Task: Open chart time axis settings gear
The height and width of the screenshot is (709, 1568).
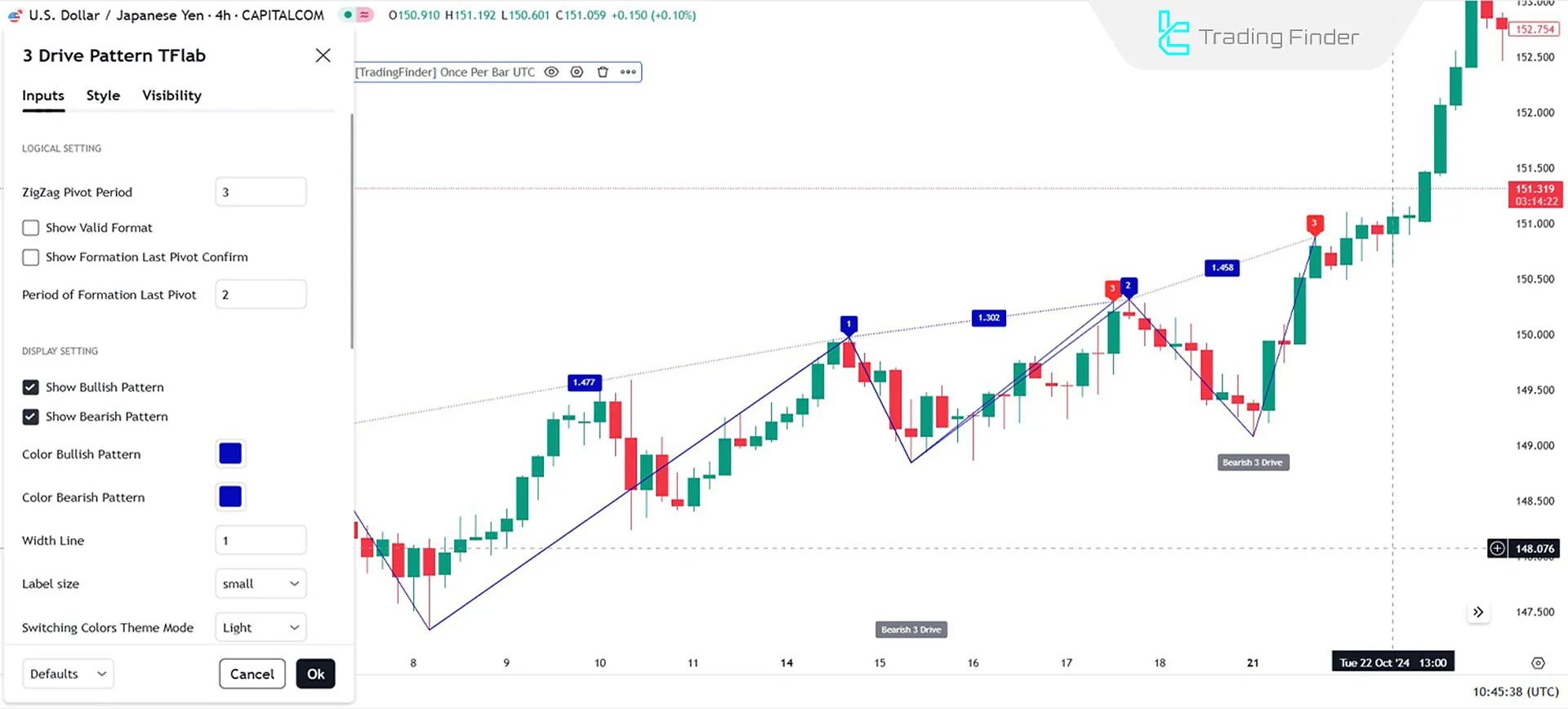Action: [x=1538, y=663]
